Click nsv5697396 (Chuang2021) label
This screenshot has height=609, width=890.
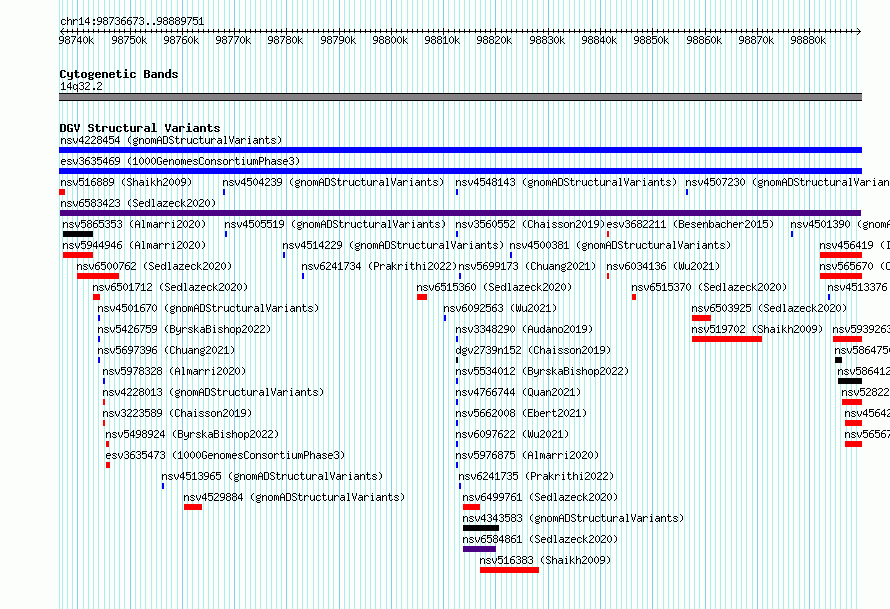coord(166,350)
